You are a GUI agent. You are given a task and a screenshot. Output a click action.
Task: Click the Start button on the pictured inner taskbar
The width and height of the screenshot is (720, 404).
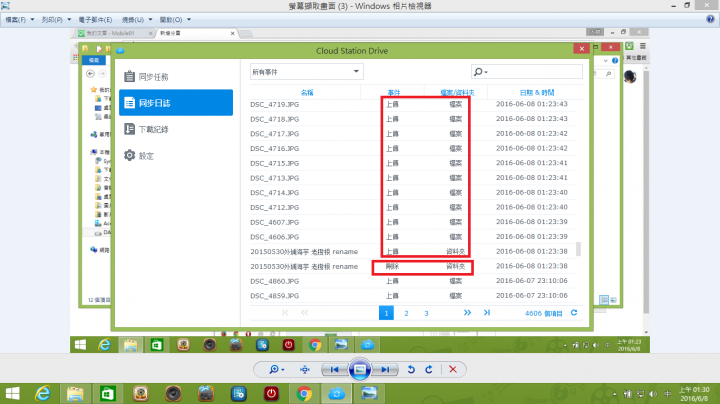click(x=80, y=345)
